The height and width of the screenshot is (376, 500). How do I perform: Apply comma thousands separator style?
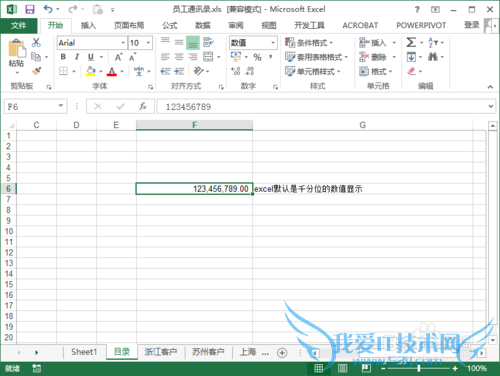coord(271,57)
